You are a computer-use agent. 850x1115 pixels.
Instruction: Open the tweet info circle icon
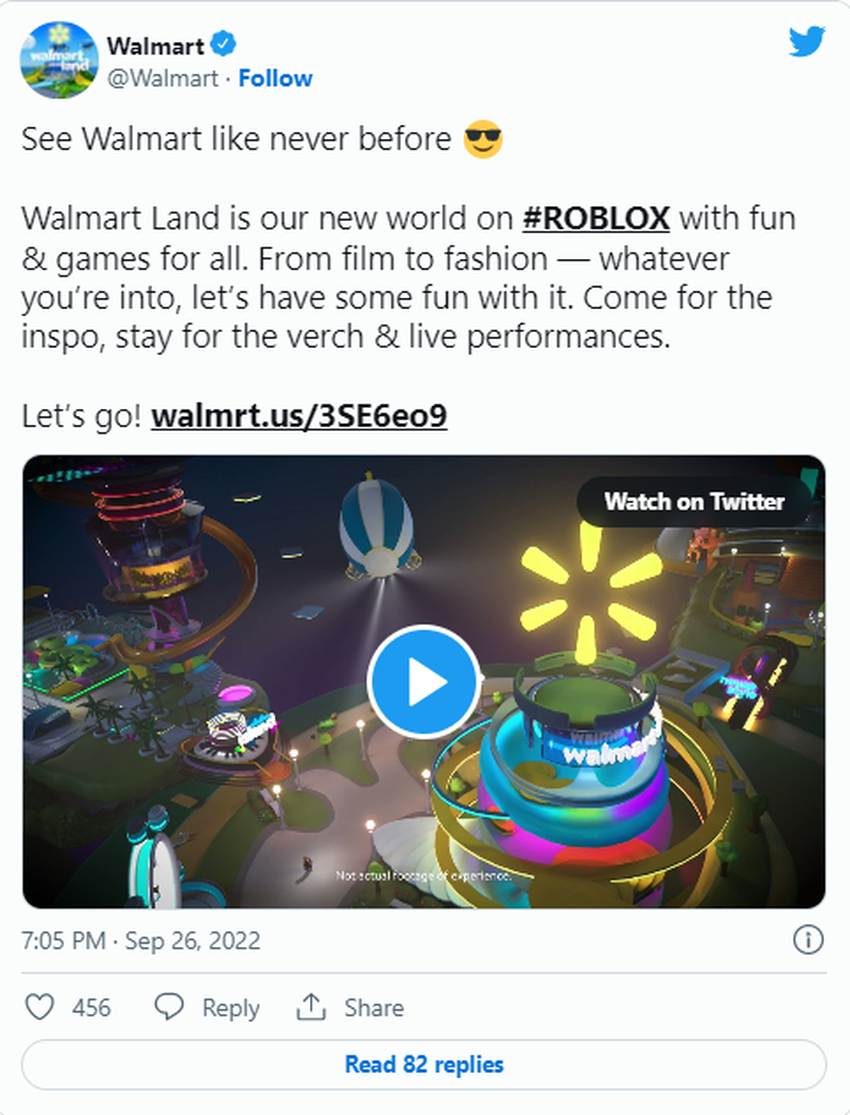(x=808, y=940)
